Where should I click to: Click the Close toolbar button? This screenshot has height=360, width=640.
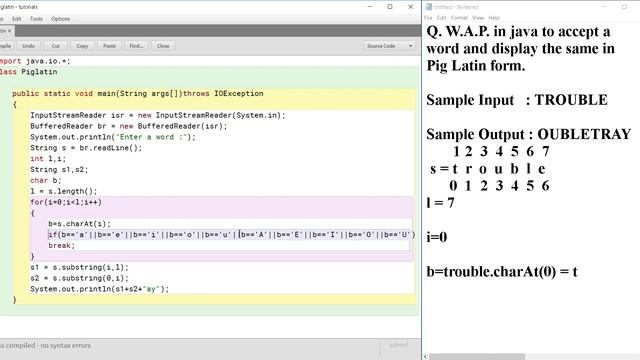tap(163, 46)
